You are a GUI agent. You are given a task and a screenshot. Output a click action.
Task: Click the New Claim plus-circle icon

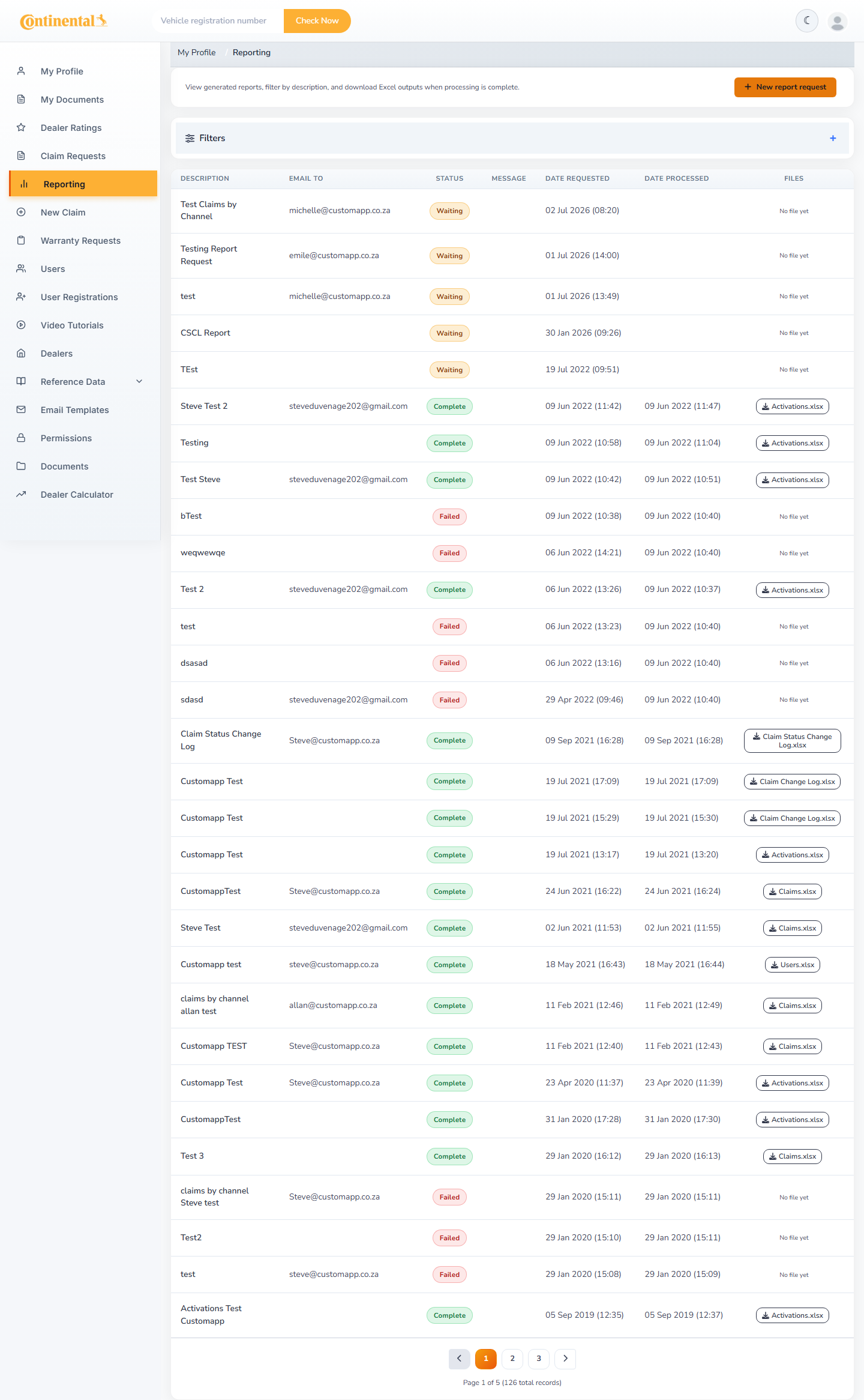[x=21, y=212]
